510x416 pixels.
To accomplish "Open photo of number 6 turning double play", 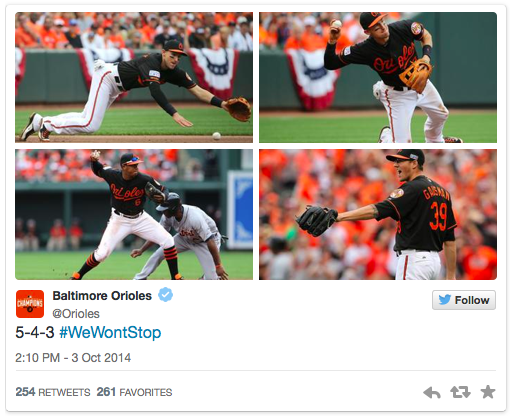I will point(134,214).
